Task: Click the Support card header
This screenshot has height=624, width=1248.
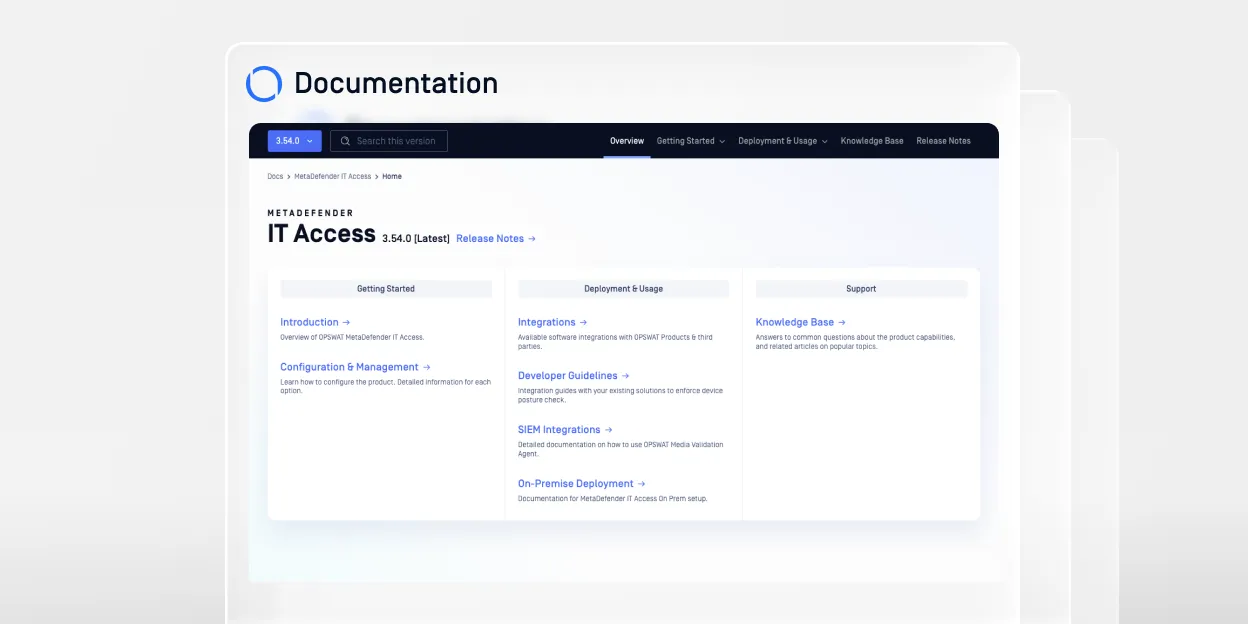Action: [x=861, y=289]
